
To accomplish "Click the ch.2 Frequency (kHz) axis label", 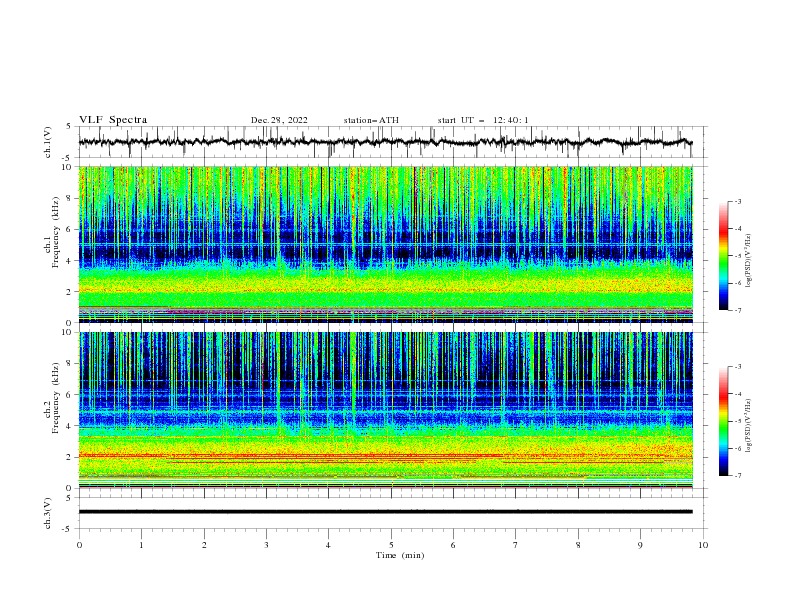I will [53, 398].
